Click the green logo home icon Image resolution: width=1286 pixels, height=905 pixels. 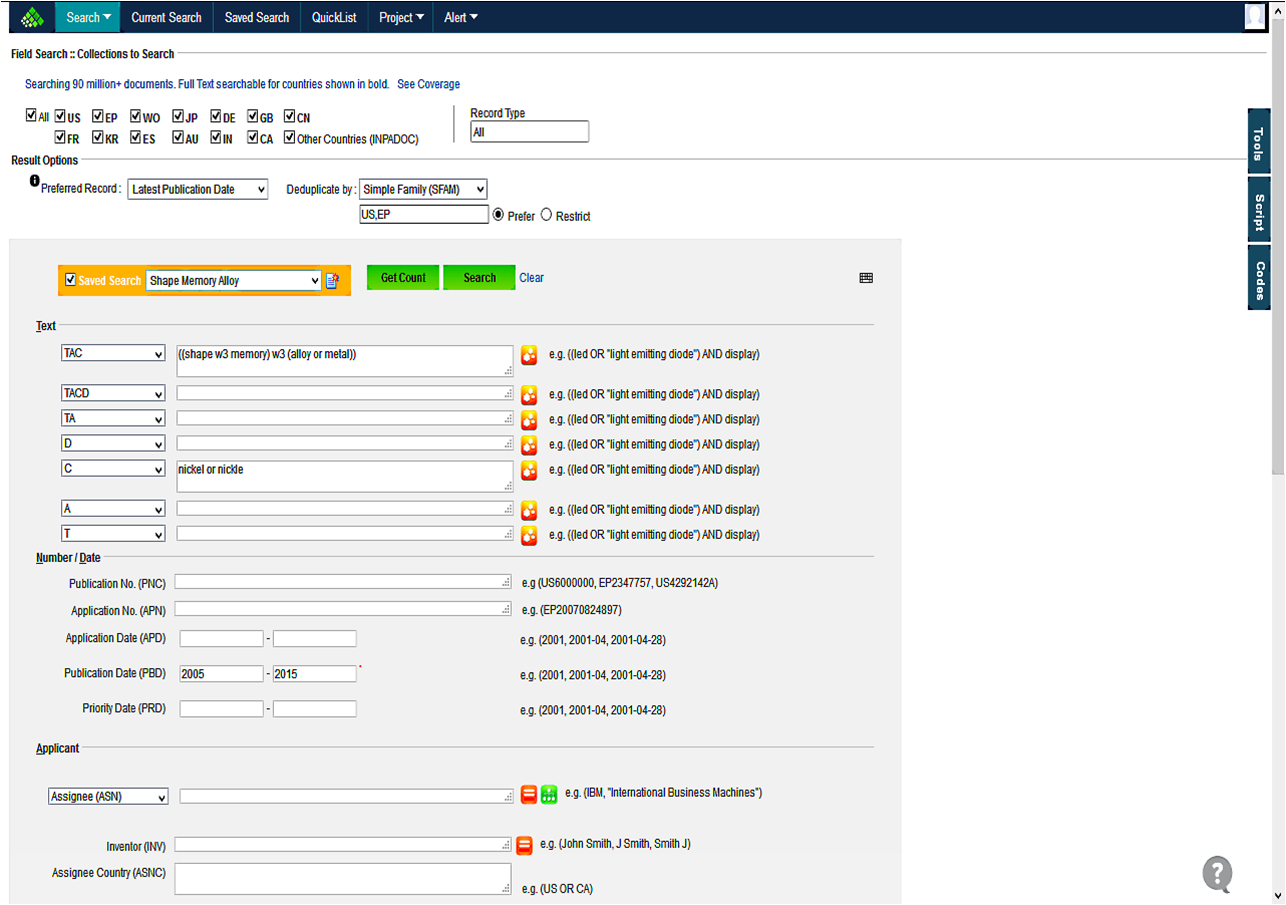click(x=33, y=17)
